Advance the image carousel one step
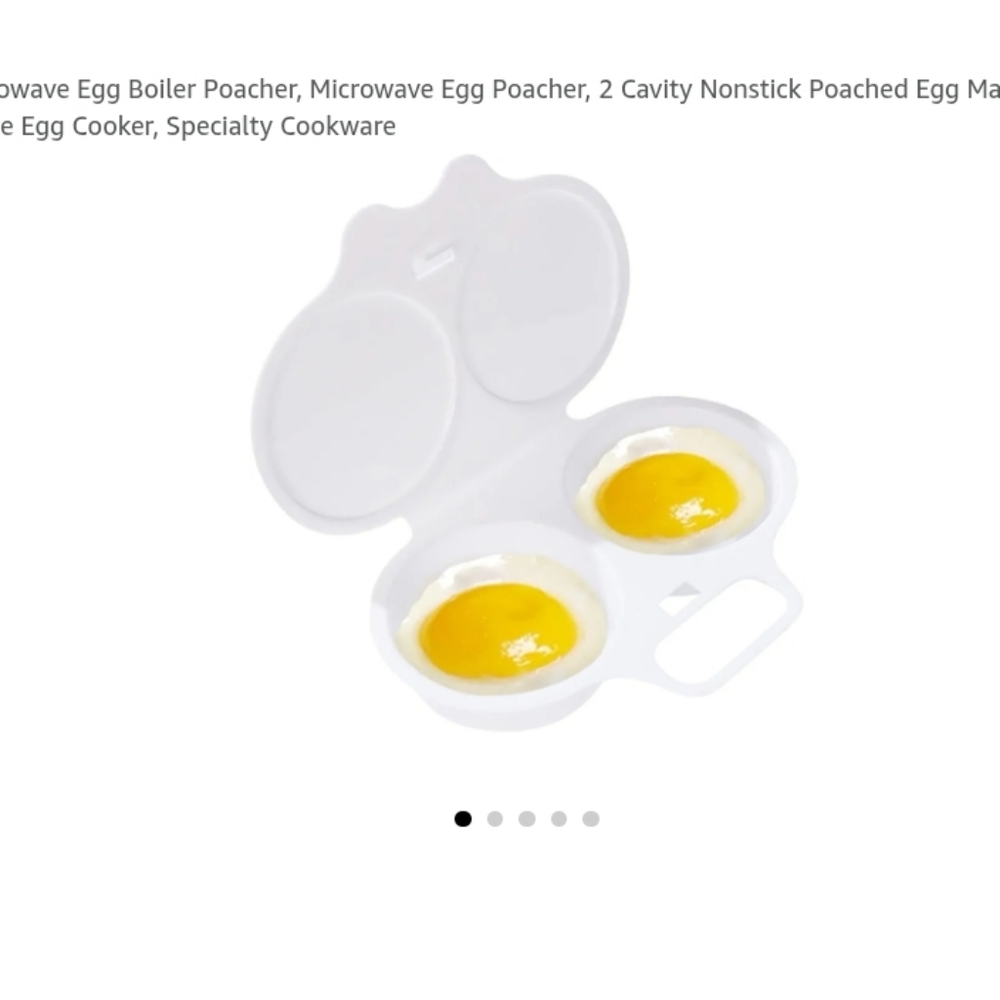Image resolution: width=1000 pixels, height=1000 pixels. 494,817
